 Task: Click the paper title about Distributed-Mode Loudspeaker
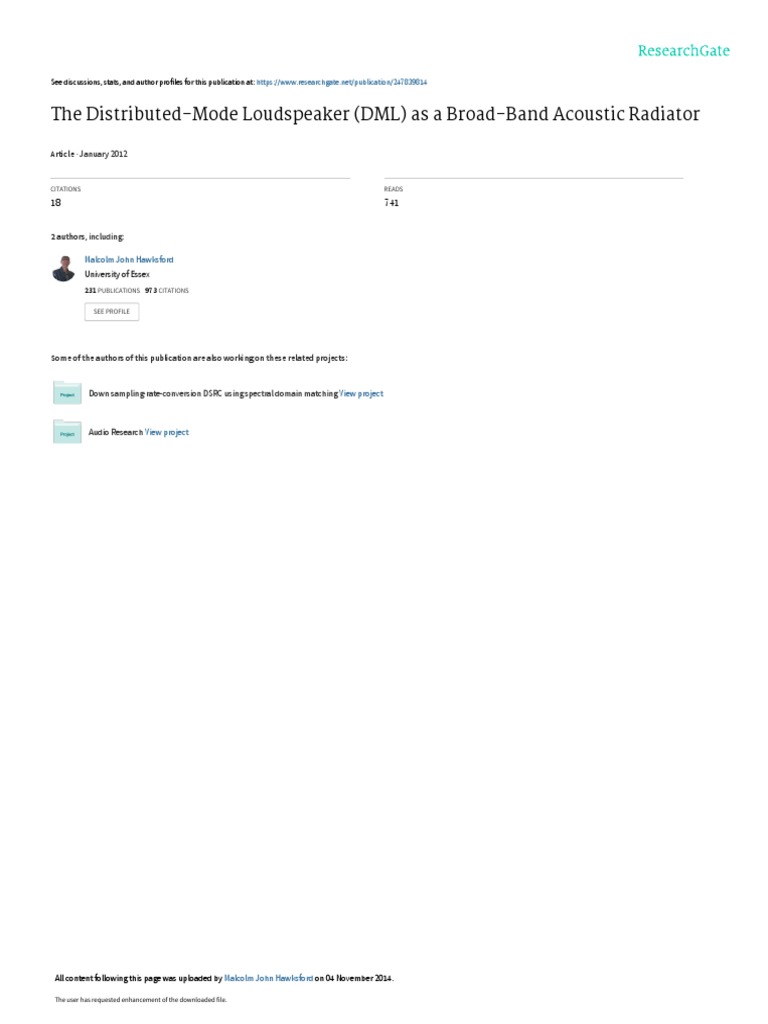376,114
